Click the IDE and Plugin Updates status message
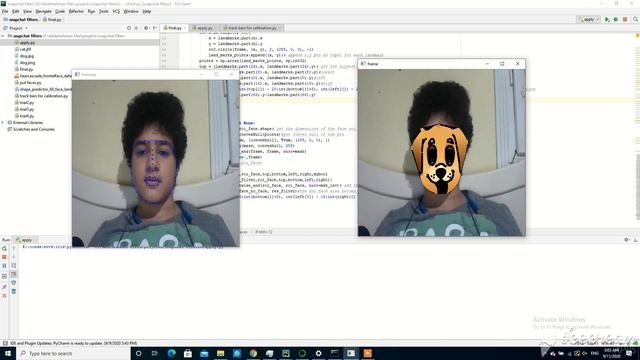Viewport: 640px width, 360px height. 73,343
